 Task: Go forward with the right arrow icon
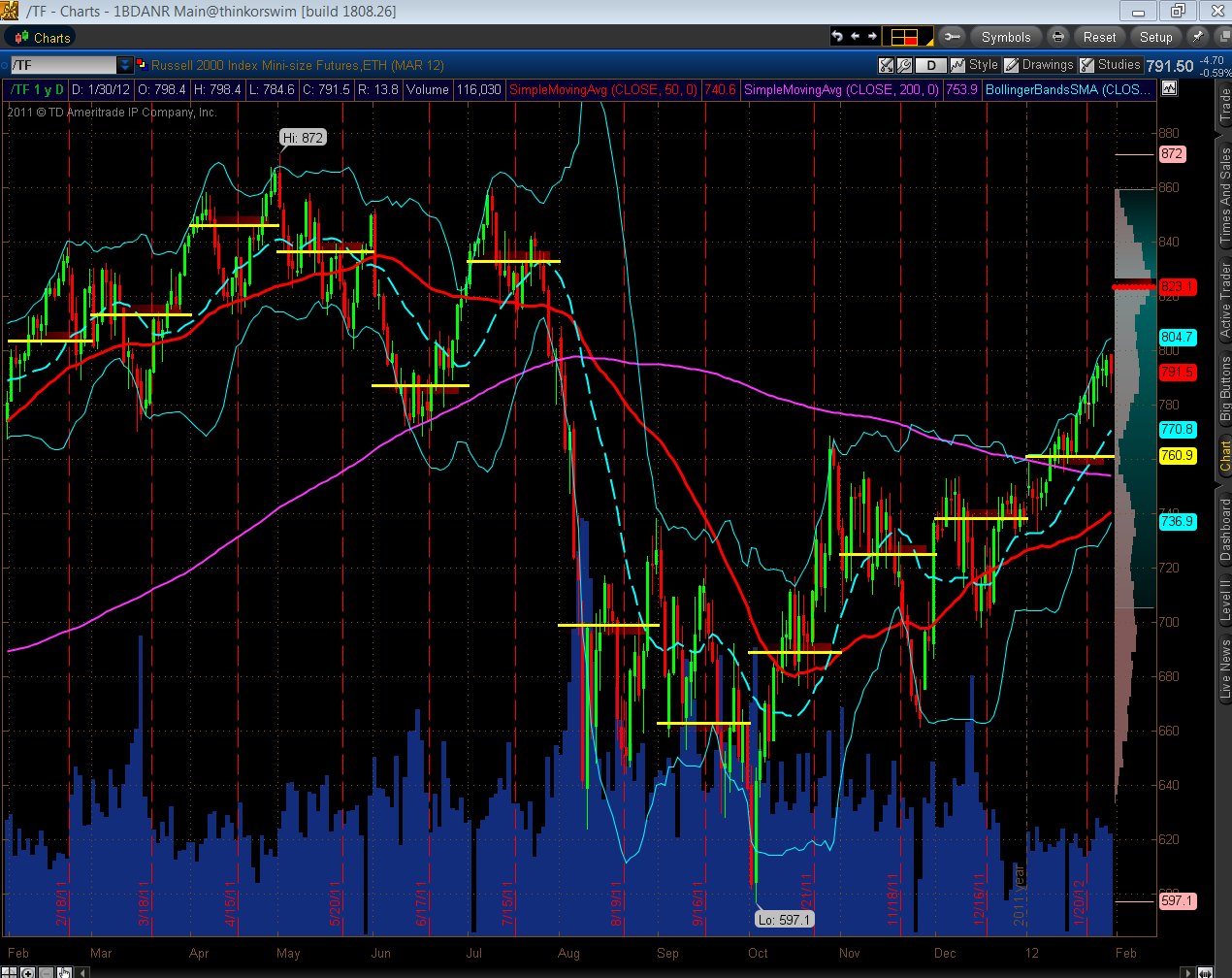872,37
